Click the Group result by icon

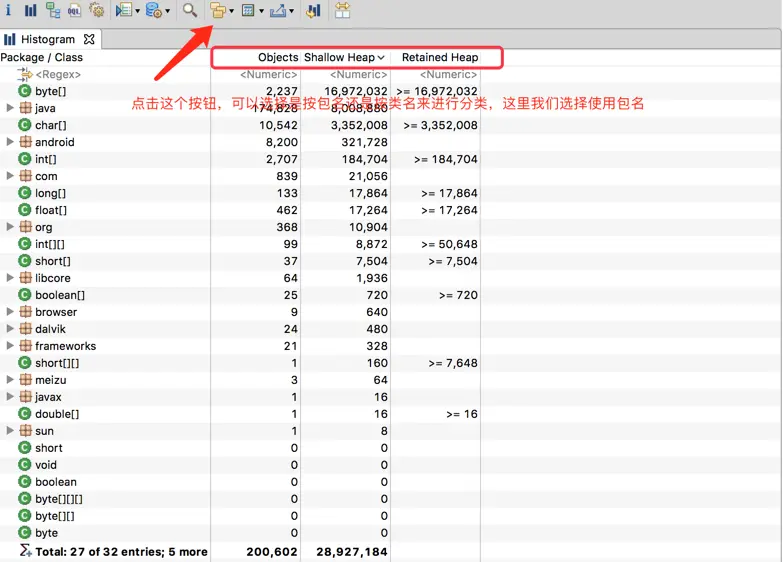coord(218,10)
